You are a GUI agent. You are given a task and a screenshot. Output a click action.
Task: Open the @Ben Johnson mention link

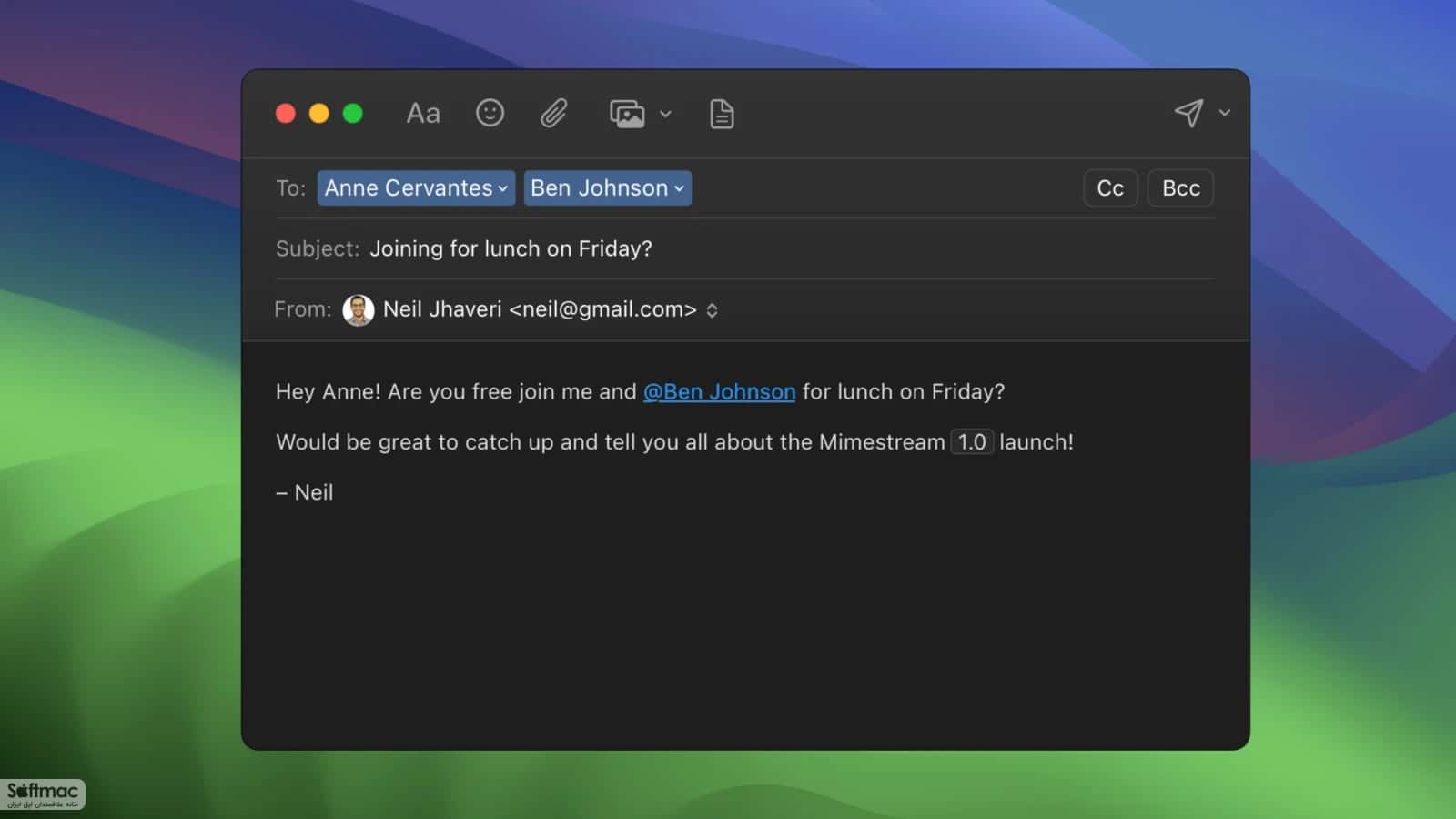click(x=719, y=391)
